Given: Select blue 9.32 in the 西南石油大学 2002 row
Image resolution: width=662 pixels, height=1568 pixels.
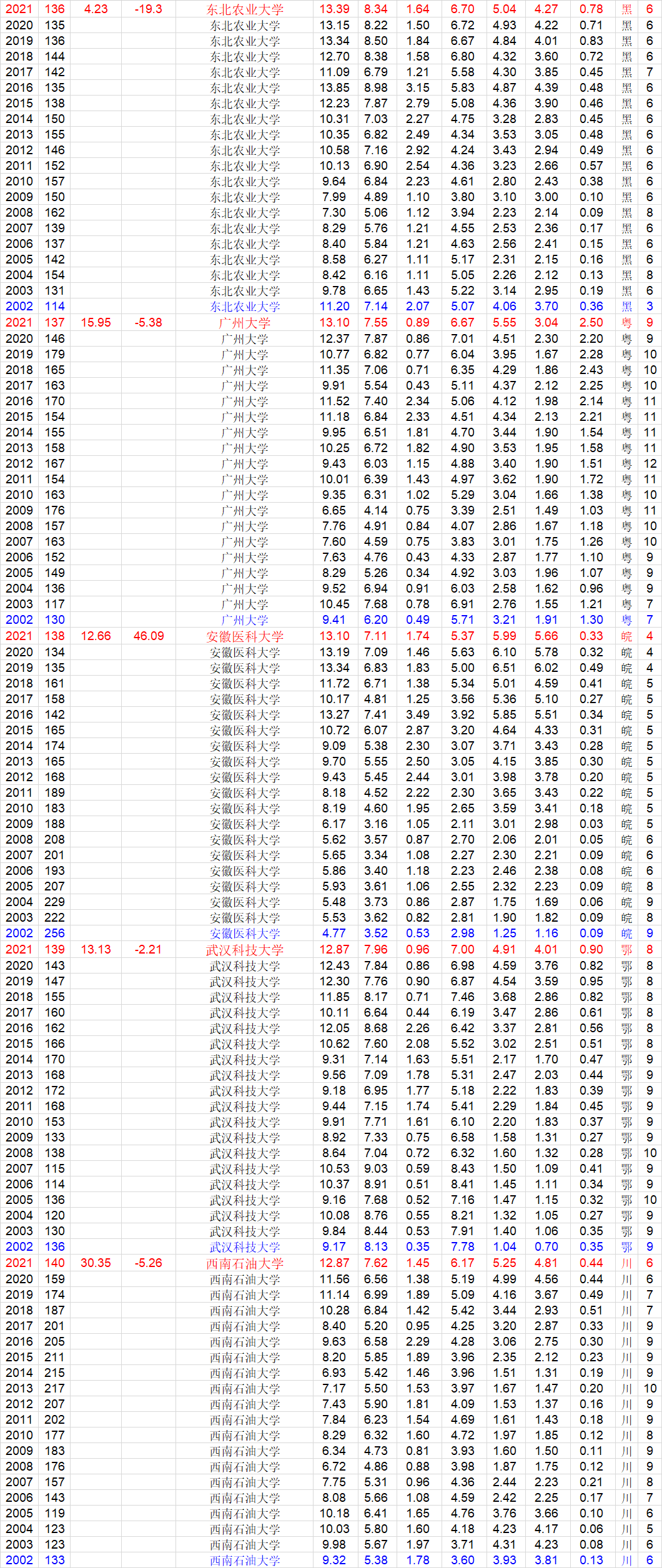Looking at the screenshot, I should point(335,1561).
